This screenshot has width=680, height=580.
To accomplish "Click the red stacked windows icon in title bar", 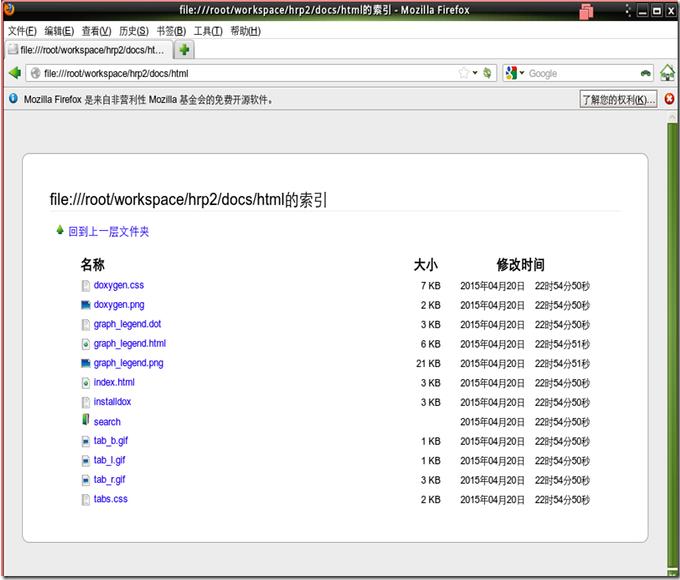I will point(586,11).
